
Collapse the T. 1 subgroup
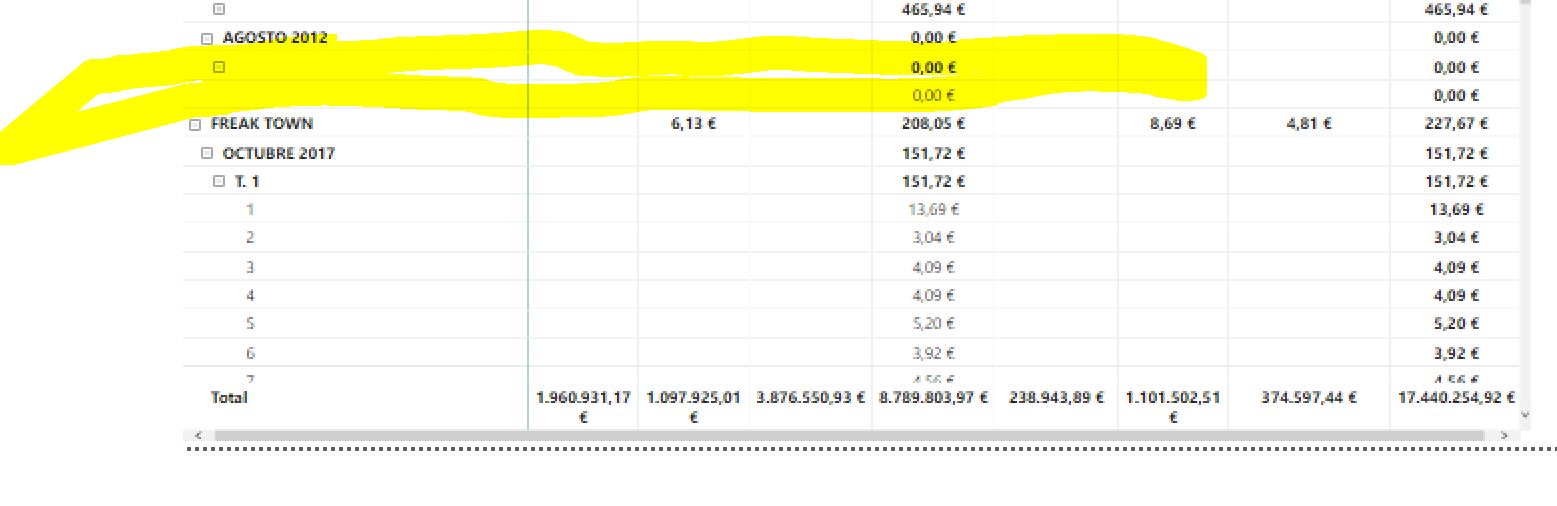[x=219, y=182]
